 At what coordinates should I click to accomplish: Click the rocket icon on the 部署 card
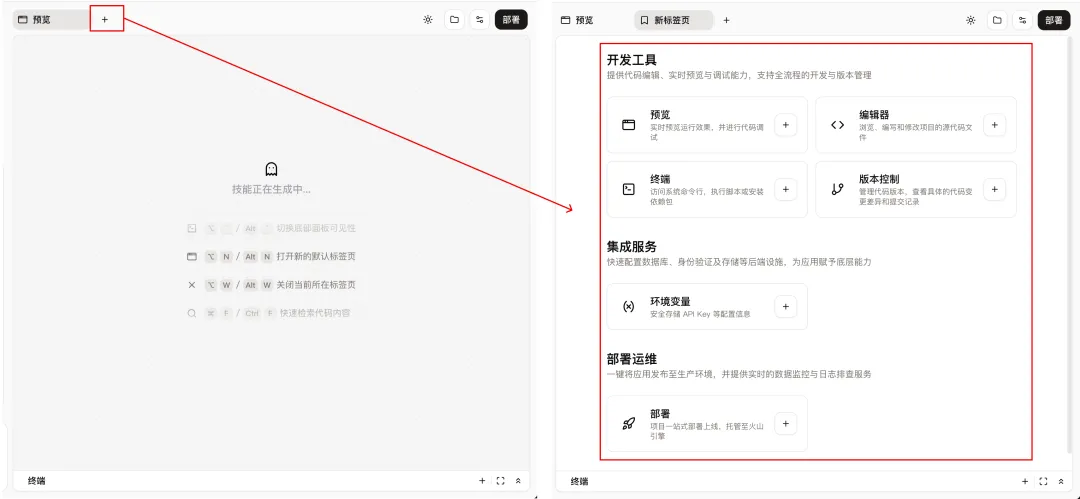(629, 424)
